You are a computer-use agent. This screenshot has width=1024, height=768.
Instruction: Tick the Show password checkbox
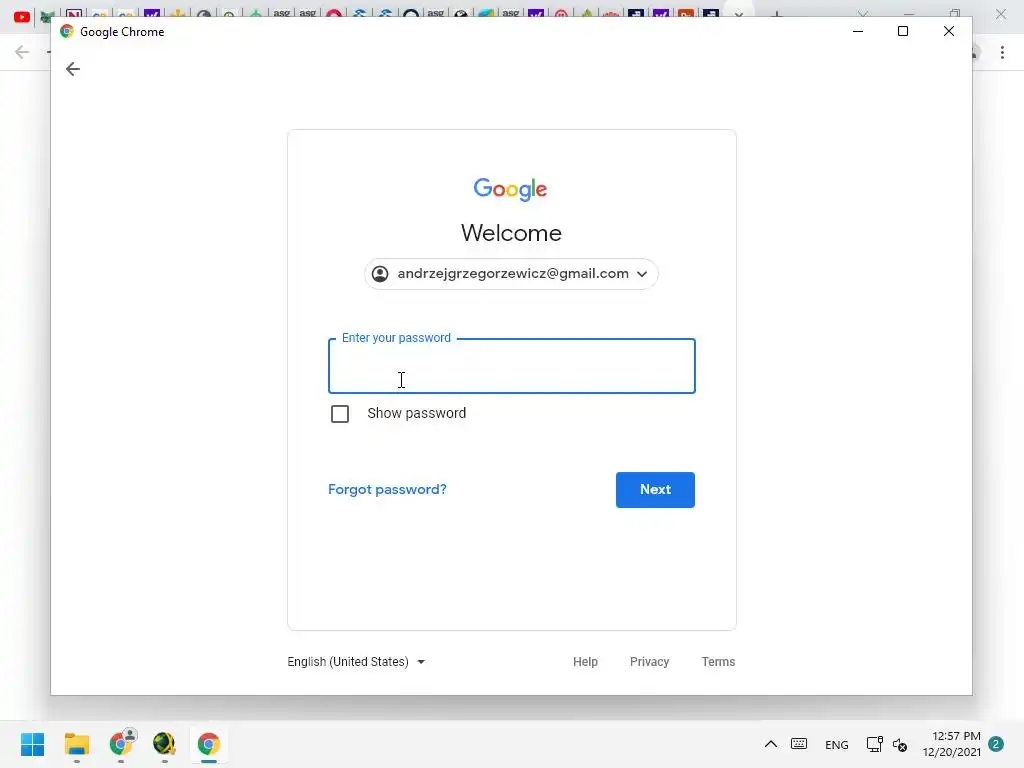(x=340, y=414)
